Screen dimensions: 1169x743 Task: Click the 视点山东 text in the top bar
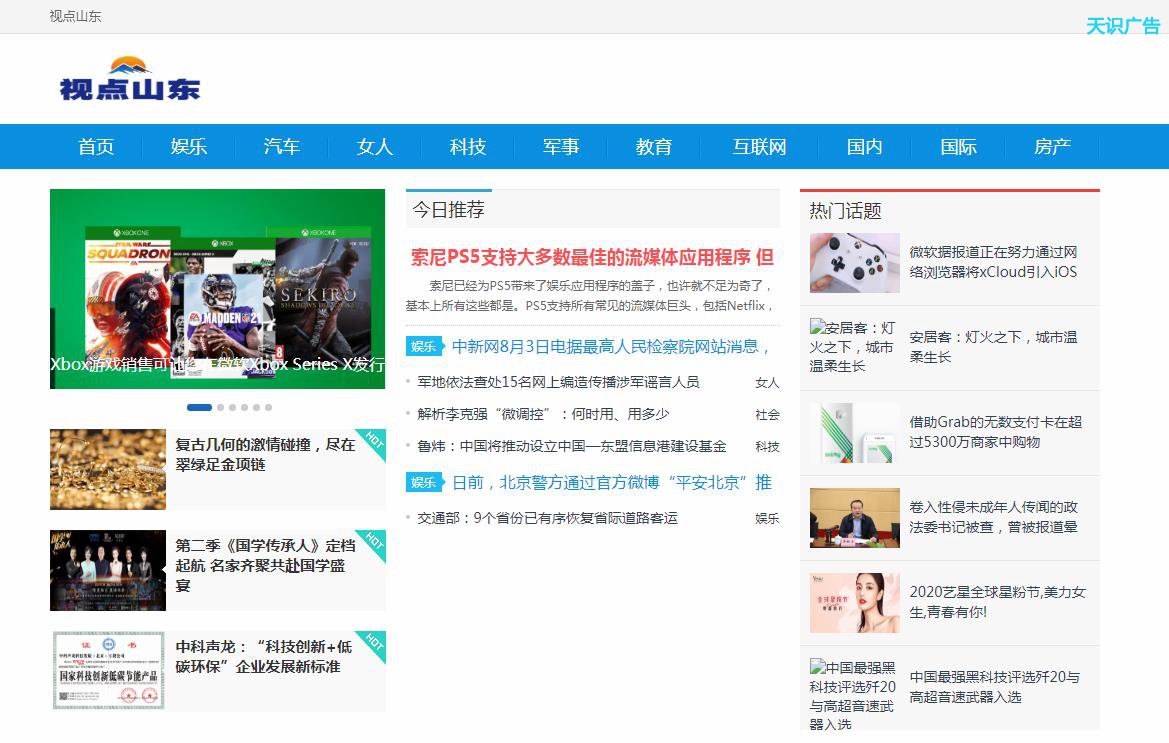(75, 16)
